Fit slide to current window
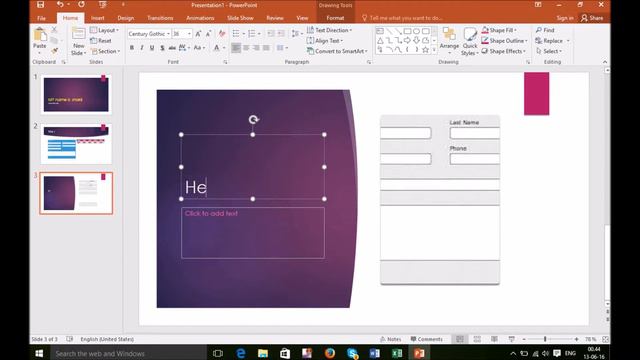 coord(605,339)
